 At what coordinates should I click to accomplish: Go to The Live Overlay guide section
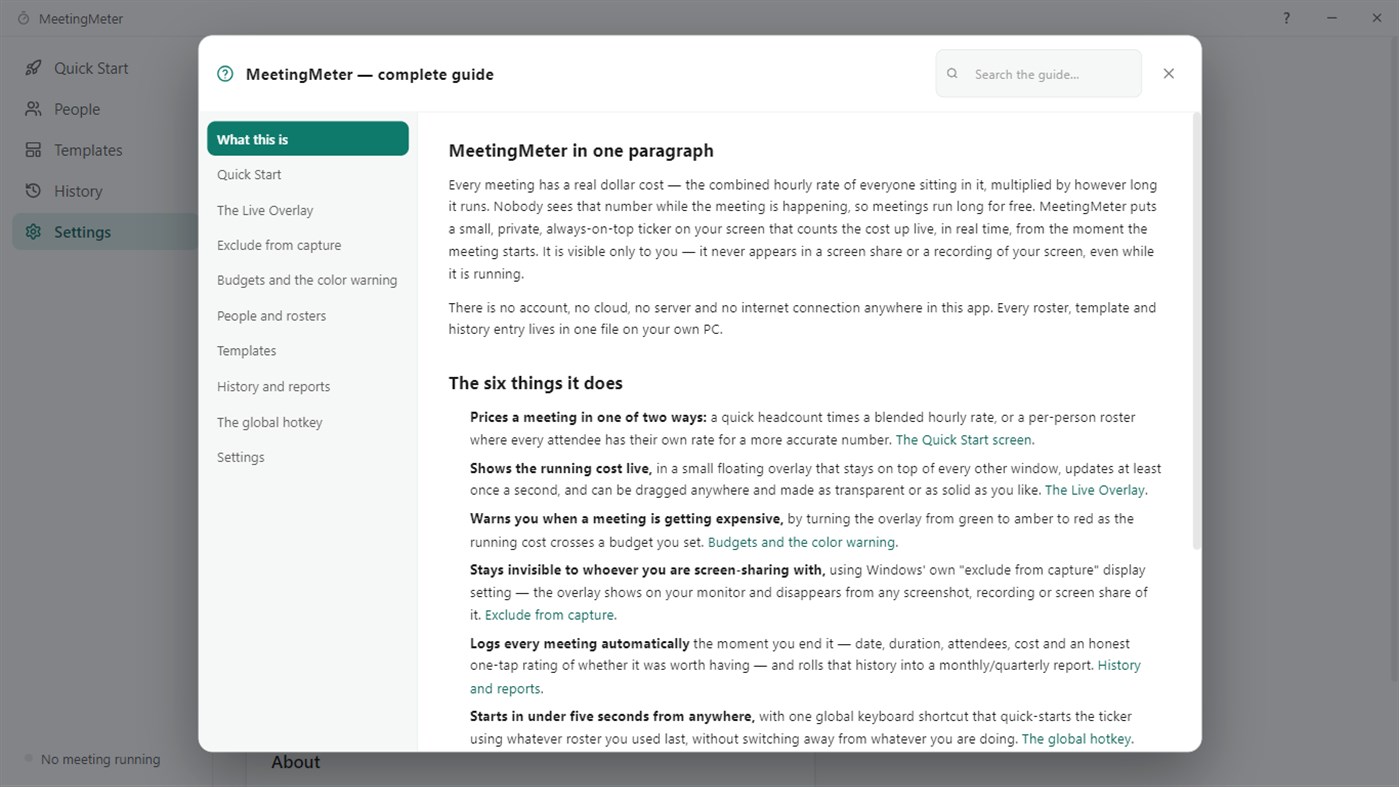[308, 210]
